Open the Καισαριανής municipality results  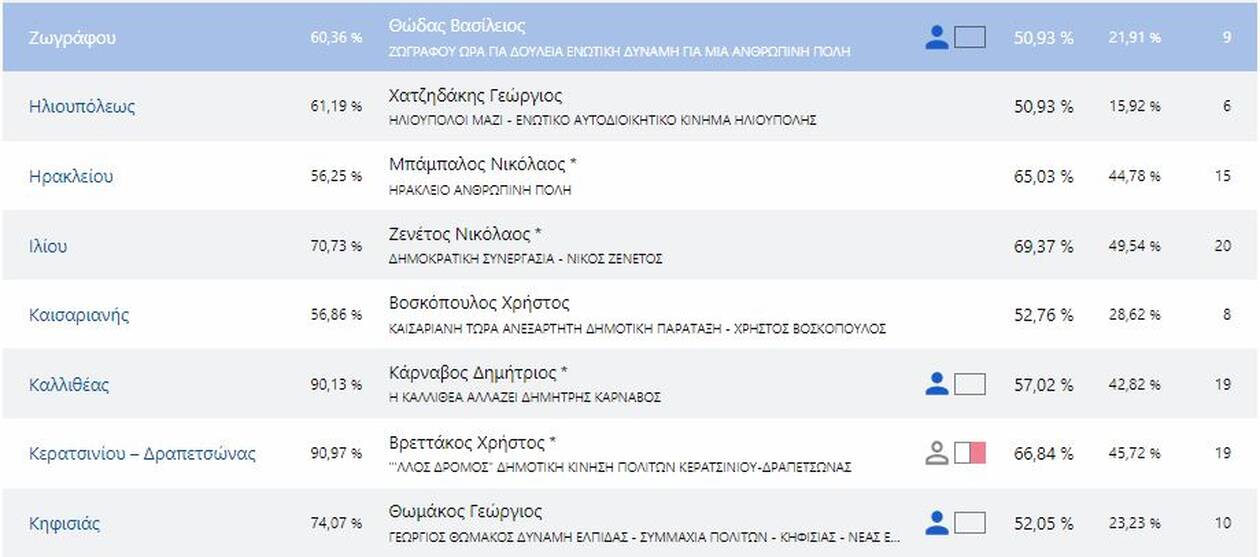pos(80,315)
